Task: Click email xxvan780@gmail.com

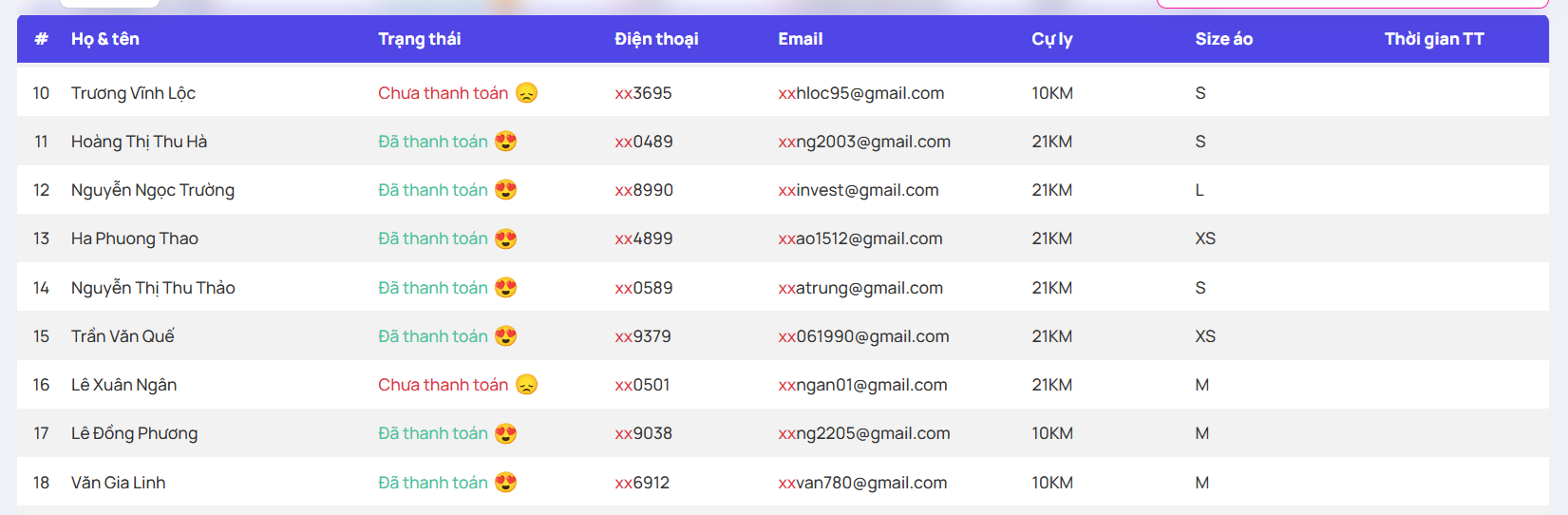Action: 862,483
